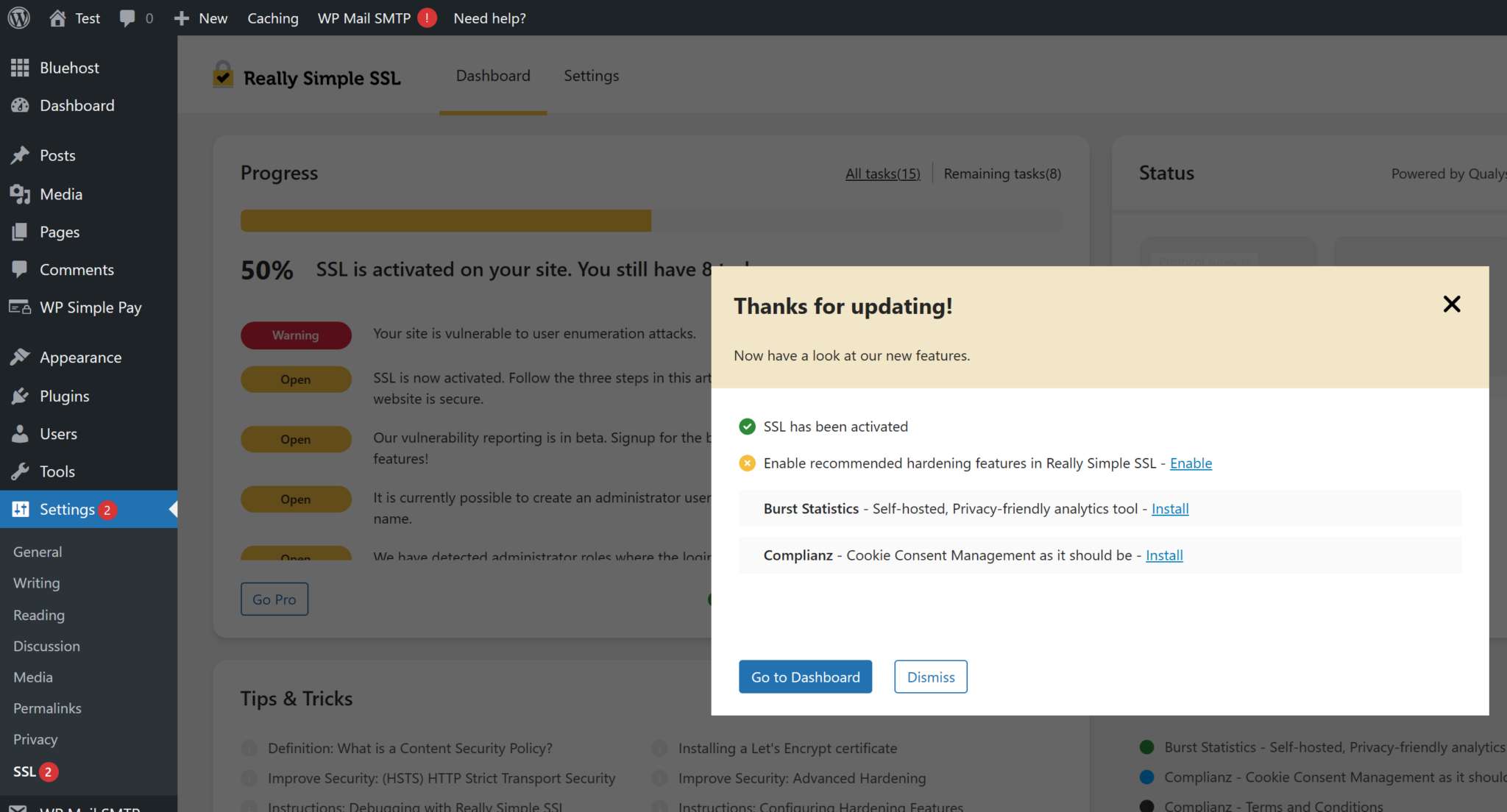Viewport: 1507px width, 812px height.
Task: Click the Dashboard gauge icon in sidebar
Action: click(x=20, y=105)
